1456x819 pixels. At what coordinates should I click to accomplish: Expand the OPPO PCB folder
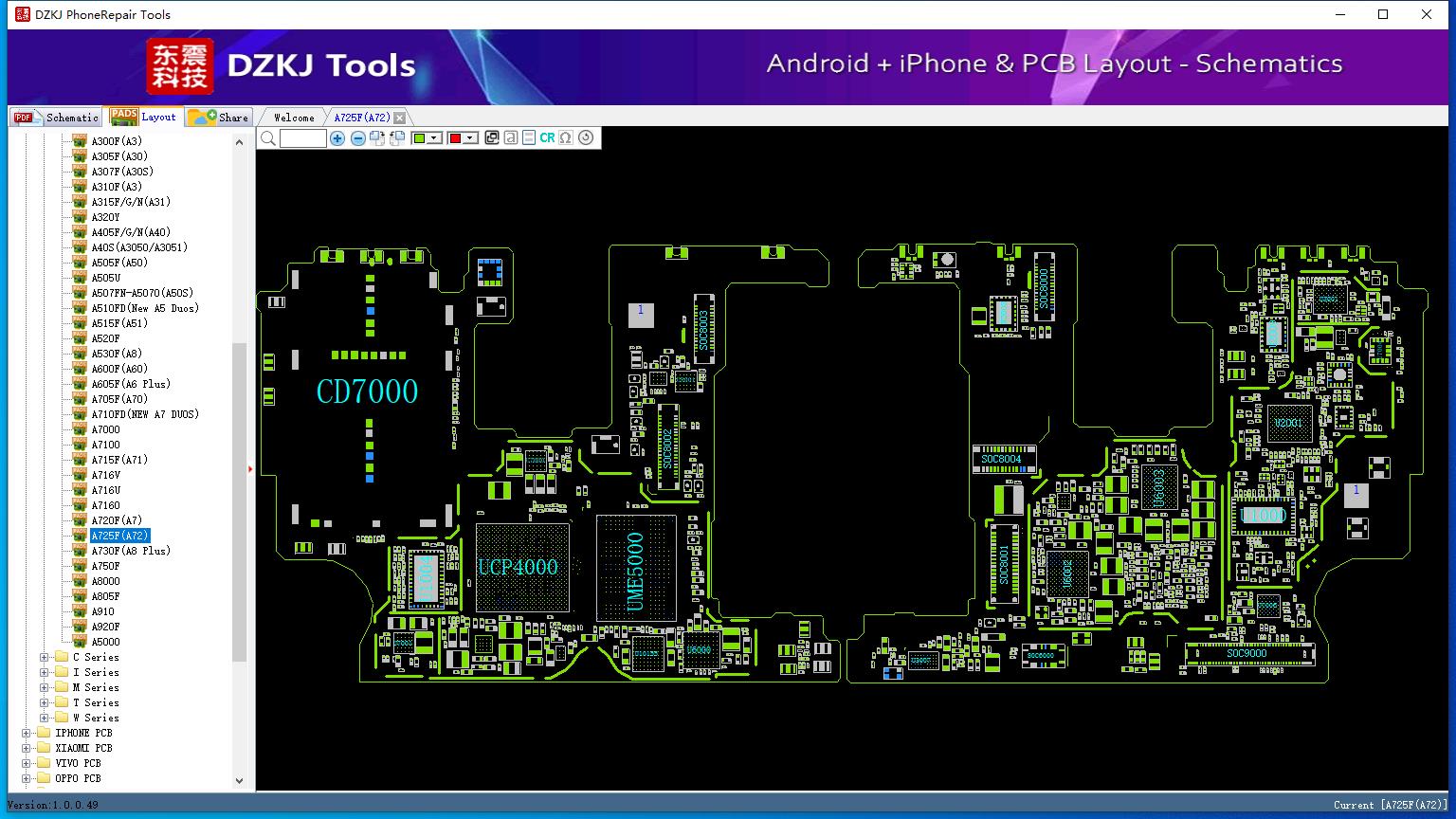(x=26, y=778)
